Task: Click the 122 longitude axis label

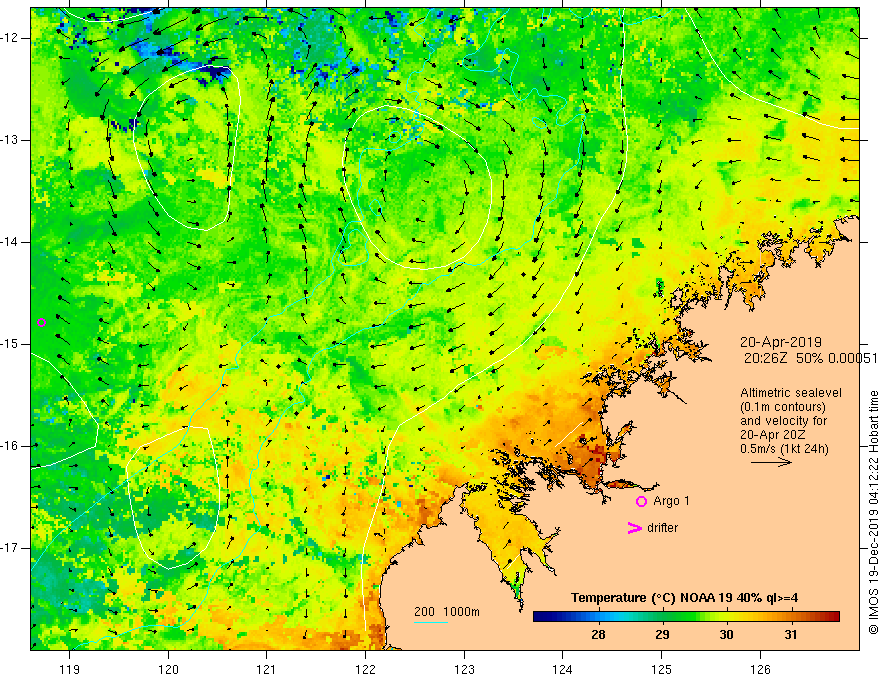Action: [x=365, y=669]
